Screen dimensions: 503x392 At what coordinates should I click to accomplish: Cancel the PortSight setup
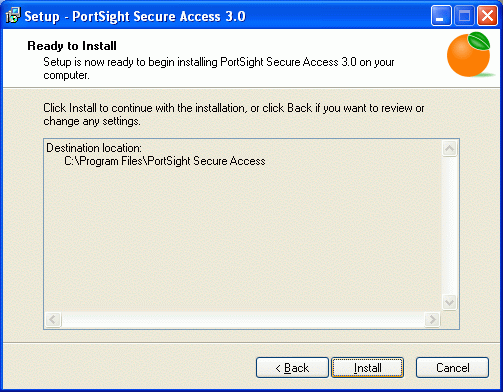point(452,368)
